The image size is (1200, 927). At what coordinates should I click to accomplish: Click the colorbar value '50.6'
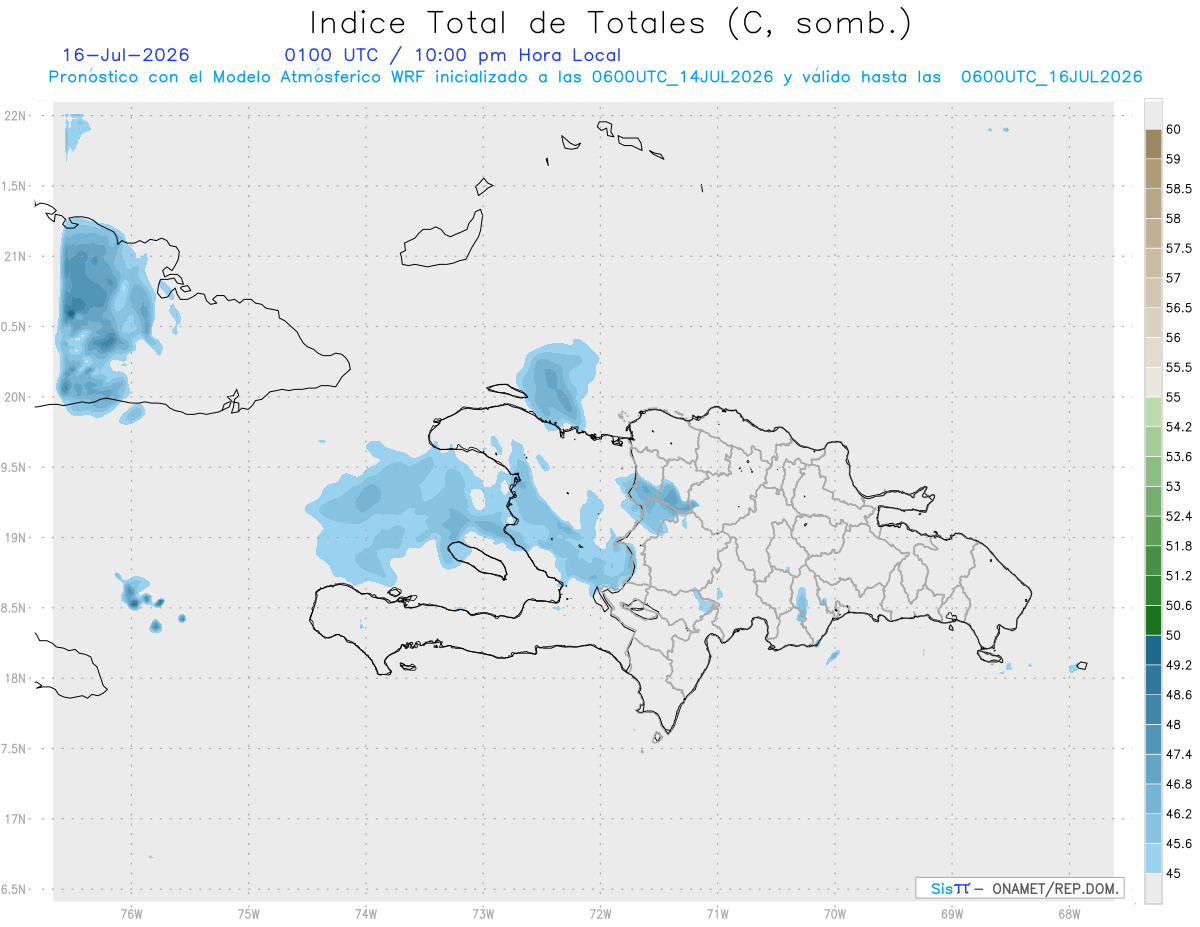click(1179, 605)
